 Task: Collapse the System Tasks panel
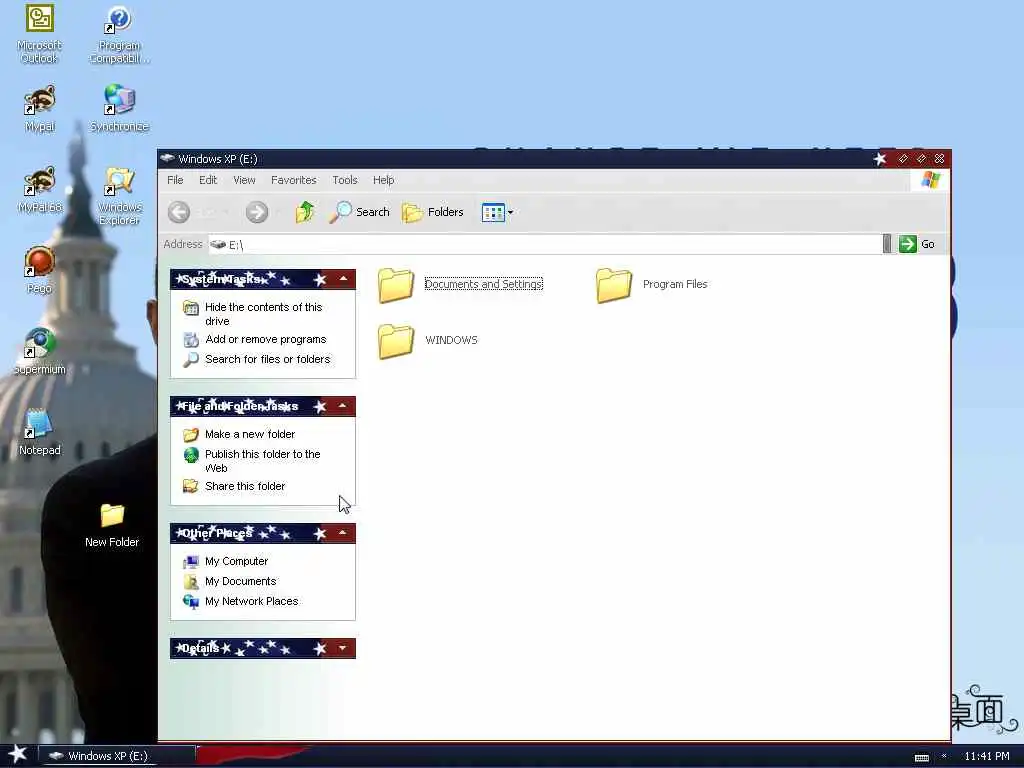(x=343, y=280)
